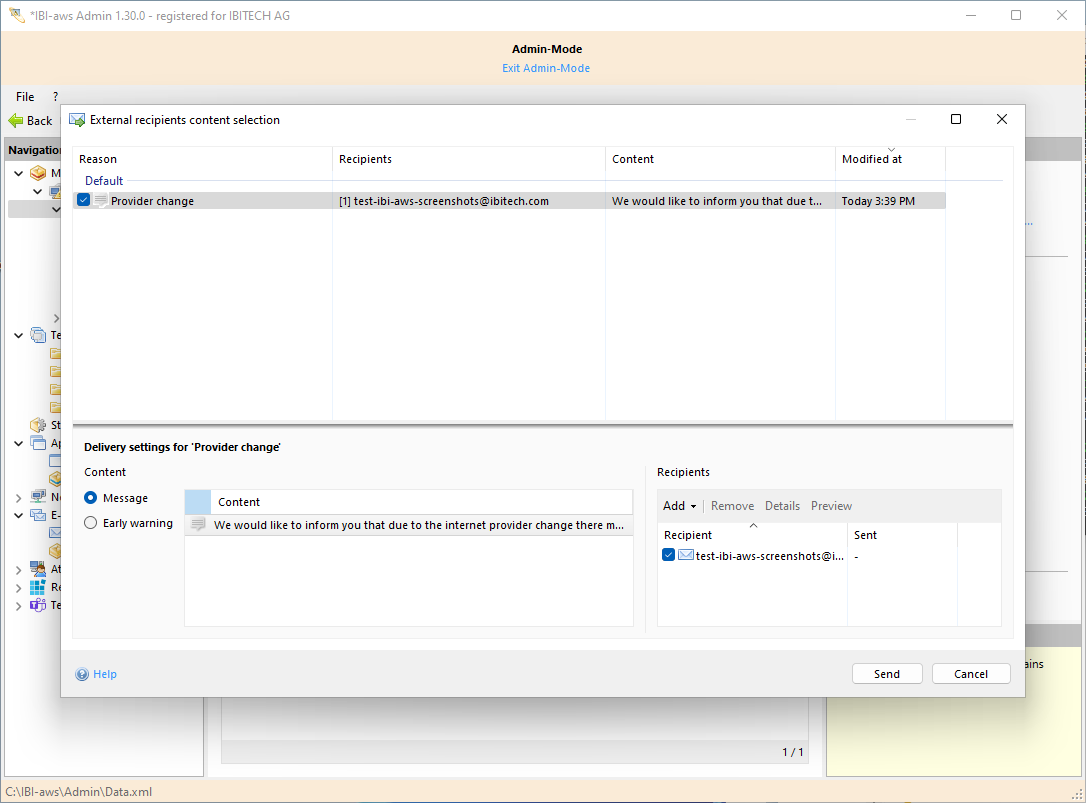Uncheck the test-ibi-aws-screenshots recipient checkbox

669,555
